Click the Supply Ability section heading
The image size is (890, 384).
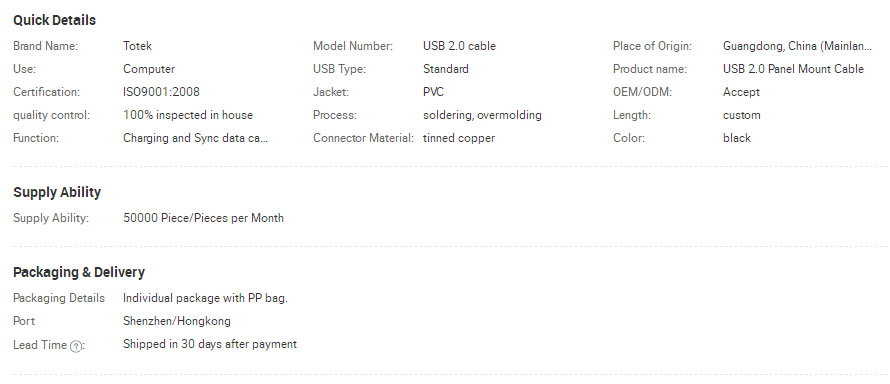pos(57,192)
